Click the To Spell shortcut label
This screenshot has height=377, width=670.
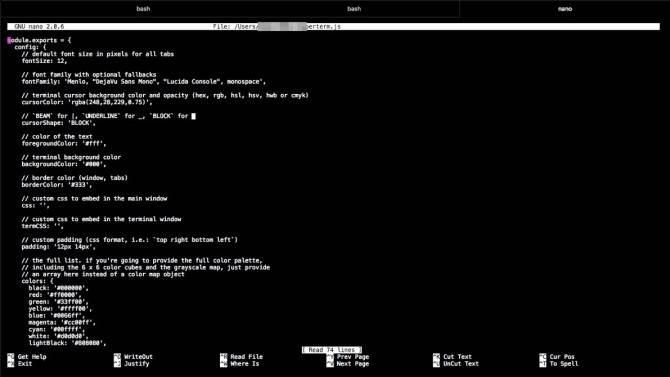(x=564, y=364)
